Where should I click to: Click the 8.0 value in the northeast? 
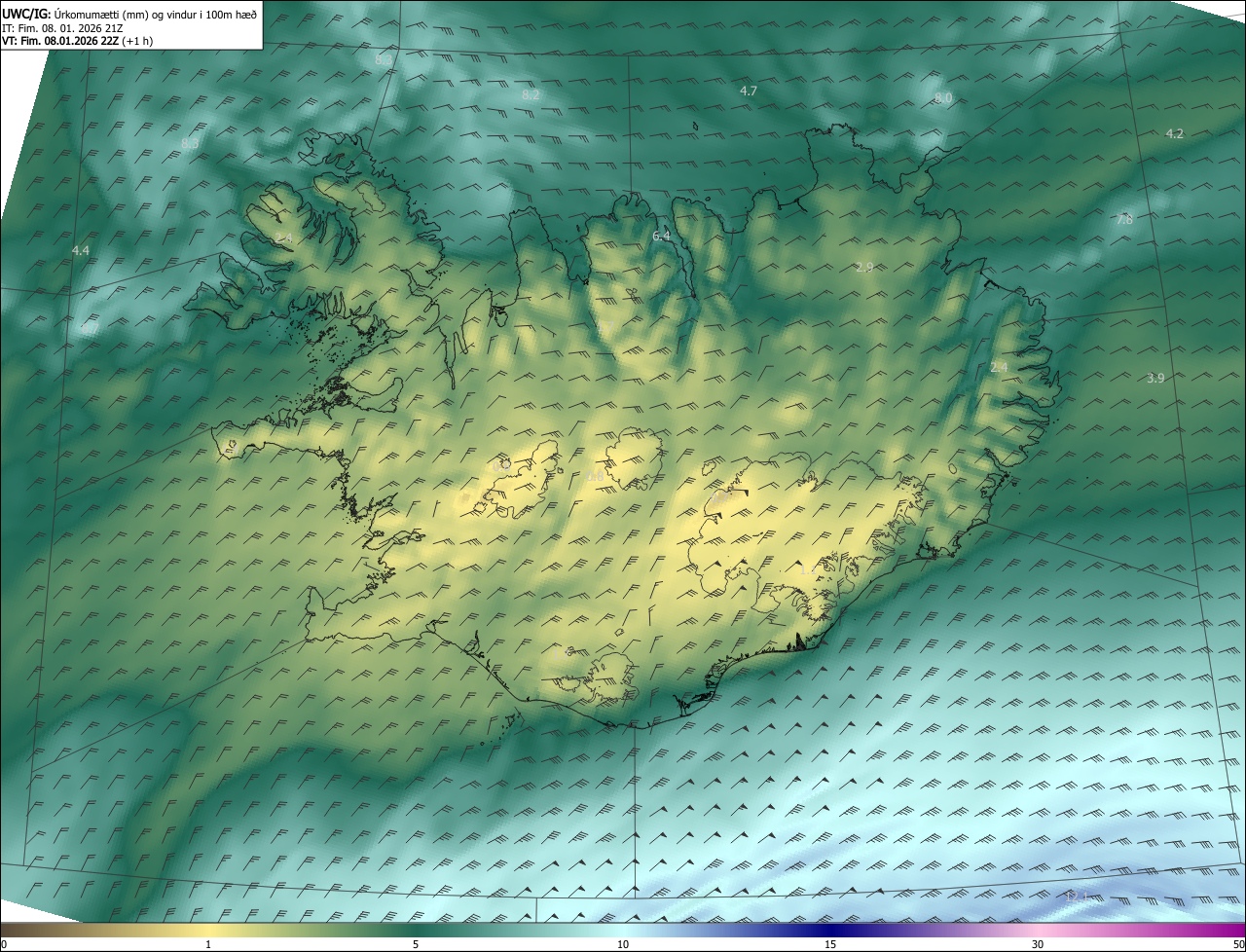(x=943, y=98)
